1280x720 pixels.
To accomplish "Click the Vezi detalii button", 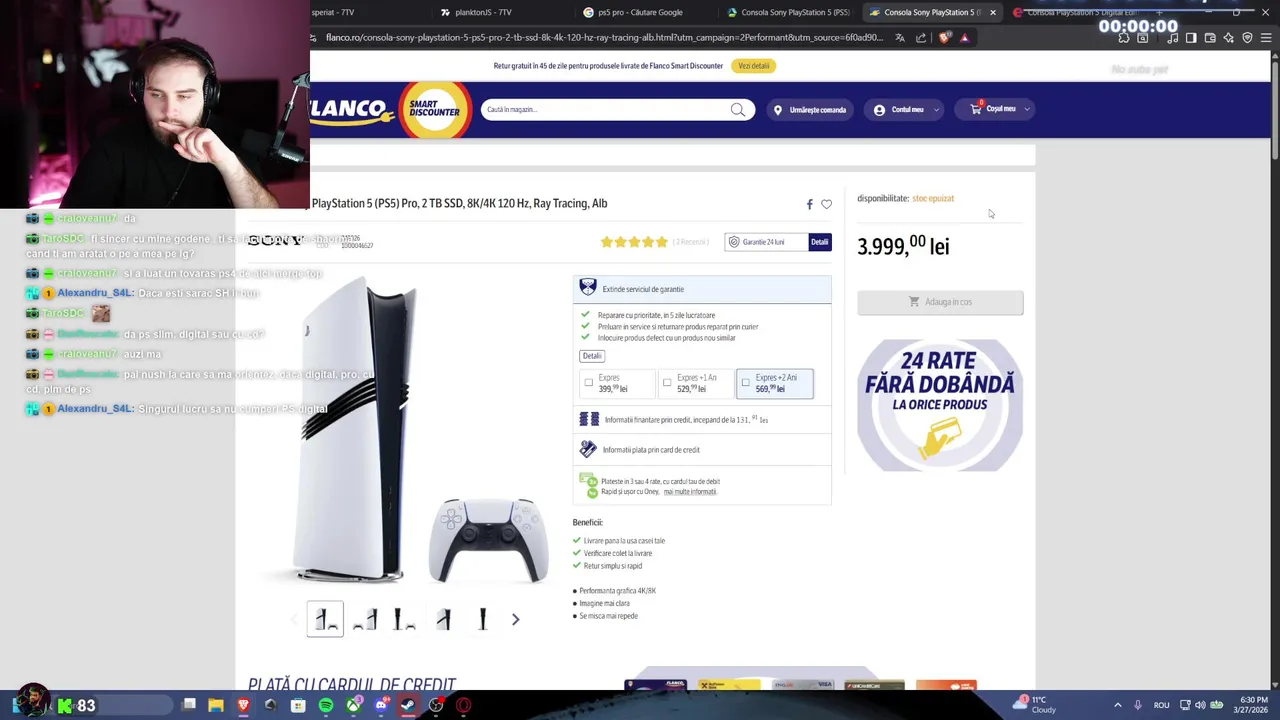I will pyautogui.click(x=754, y=66).
